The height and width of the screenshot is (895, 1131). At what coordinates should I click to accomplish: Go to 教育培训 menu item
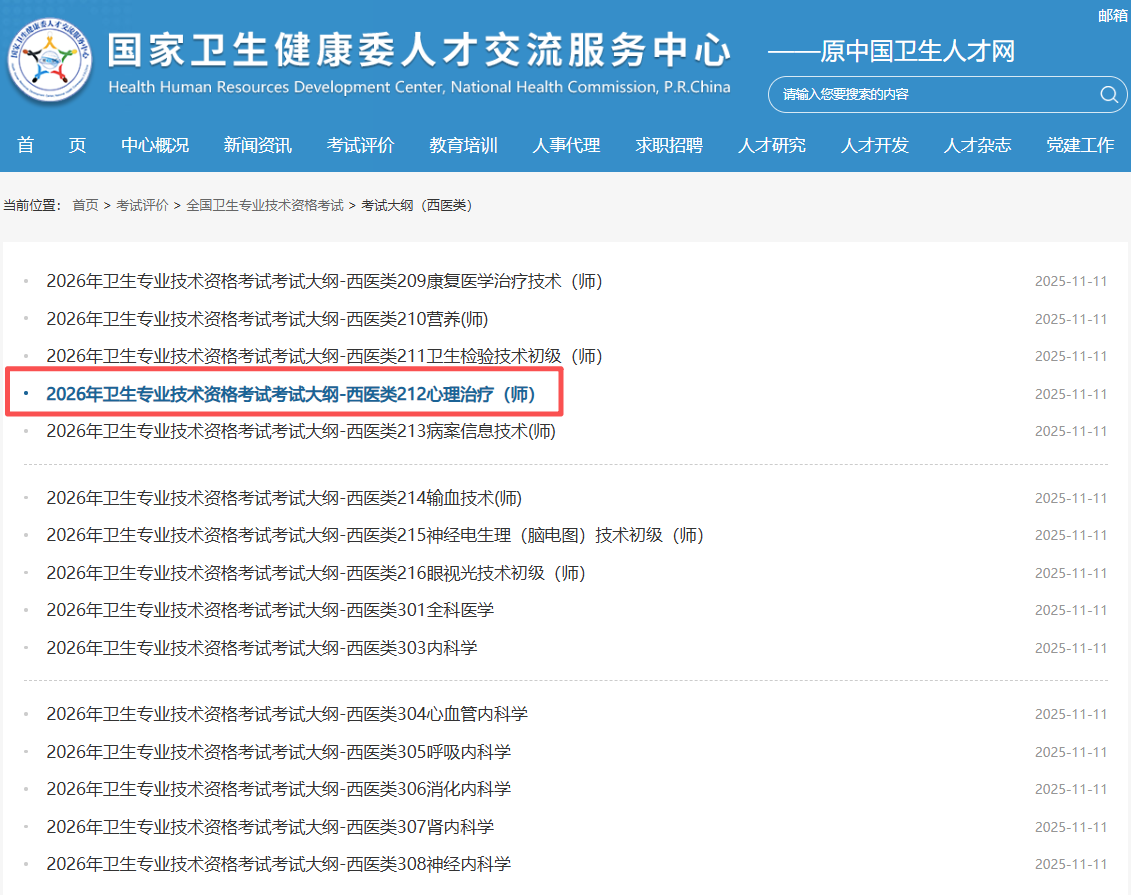[463, 145]
